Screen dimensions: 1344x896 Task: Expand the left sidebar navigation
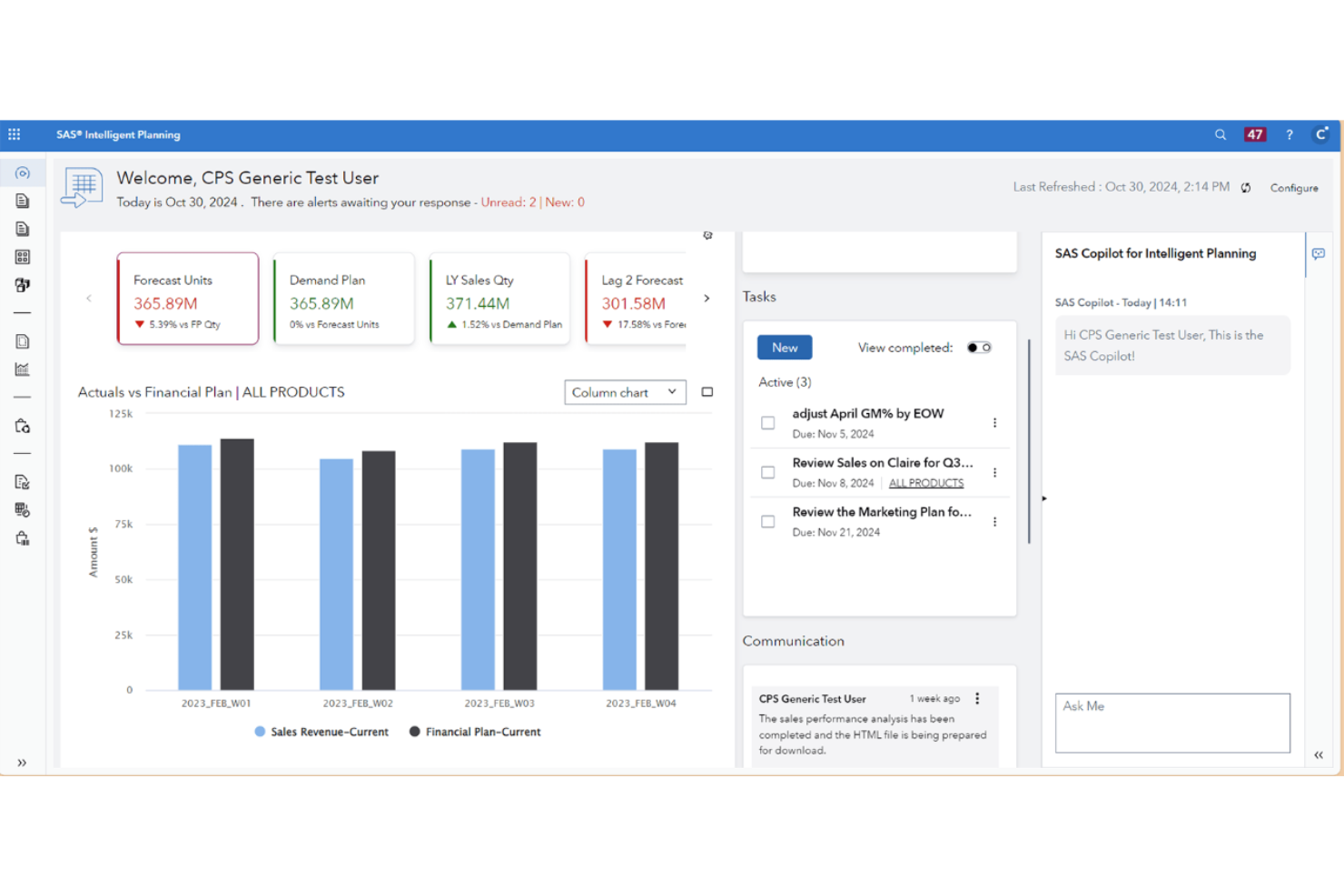point(22,763)
